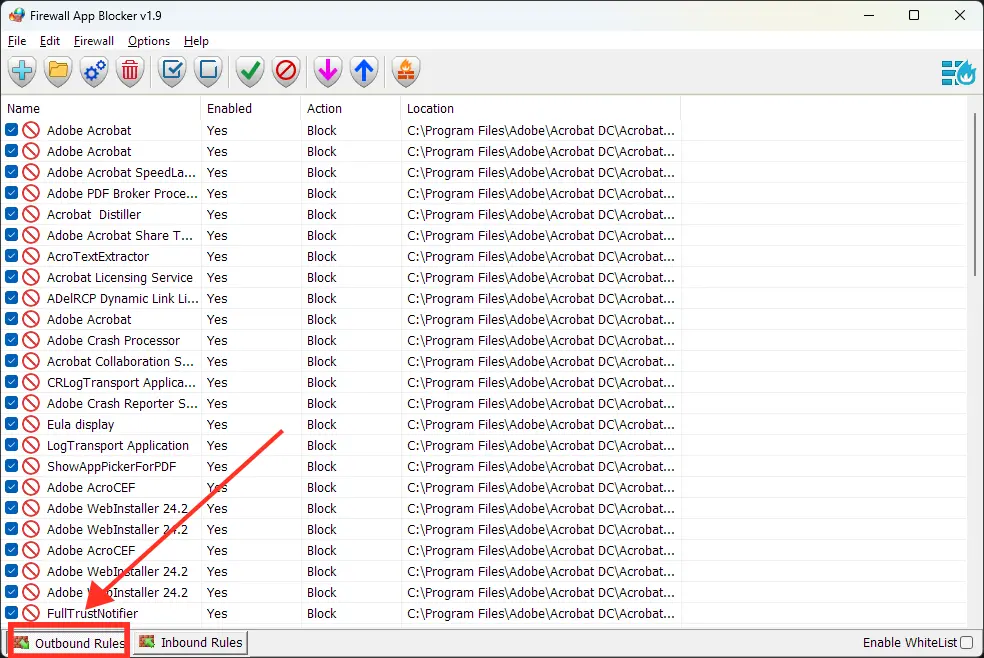Select the "CRLogTransport Applica..." rule name
Image resolution: width=984 pixels, height=658 pixels.
click(121, 383)
